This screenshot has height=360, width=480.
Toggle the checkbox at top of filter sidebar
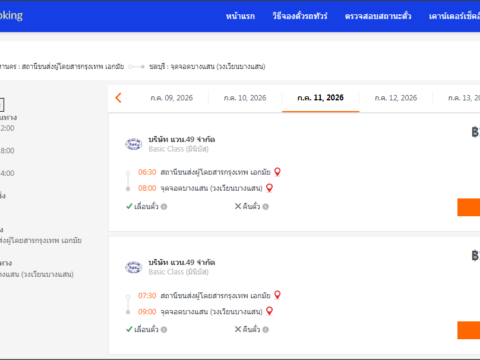click(x=1, y=105)
